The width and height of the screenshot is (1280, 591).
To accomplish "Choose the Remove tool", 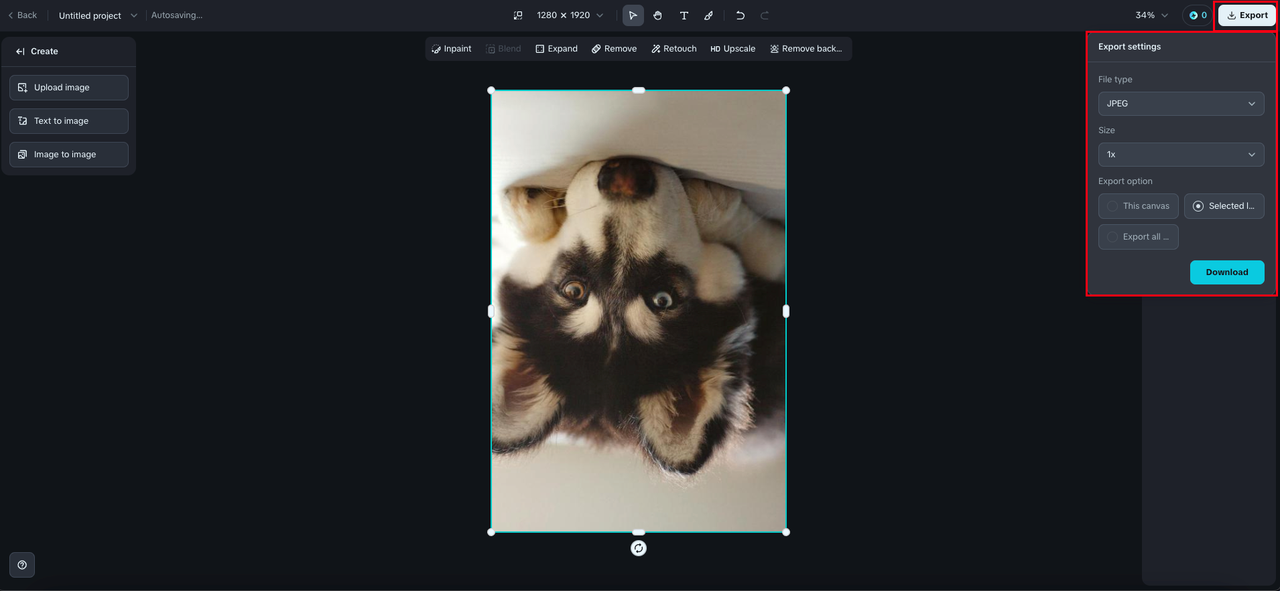I will [x=614, y=48].
